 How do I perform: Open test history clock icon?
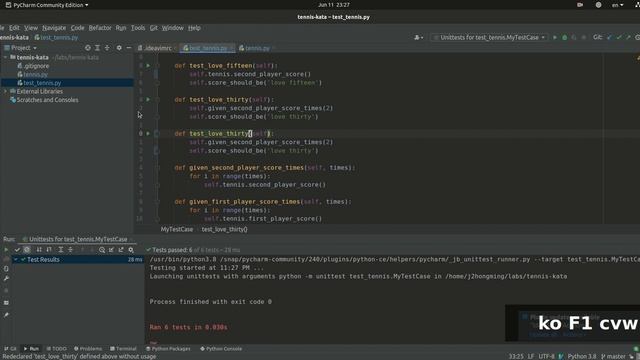(102, 250)
